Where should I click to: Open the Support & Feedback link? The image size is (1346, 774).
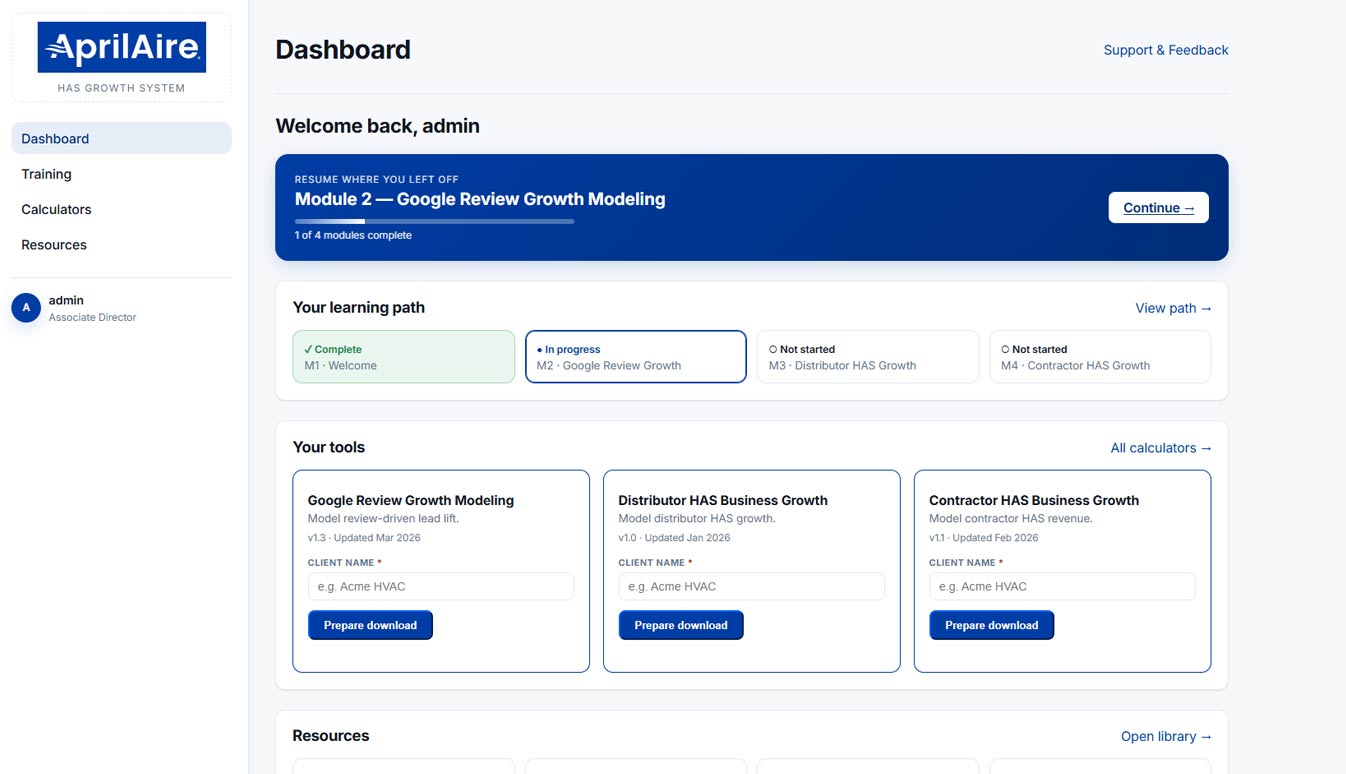[x=1166, y=50]
